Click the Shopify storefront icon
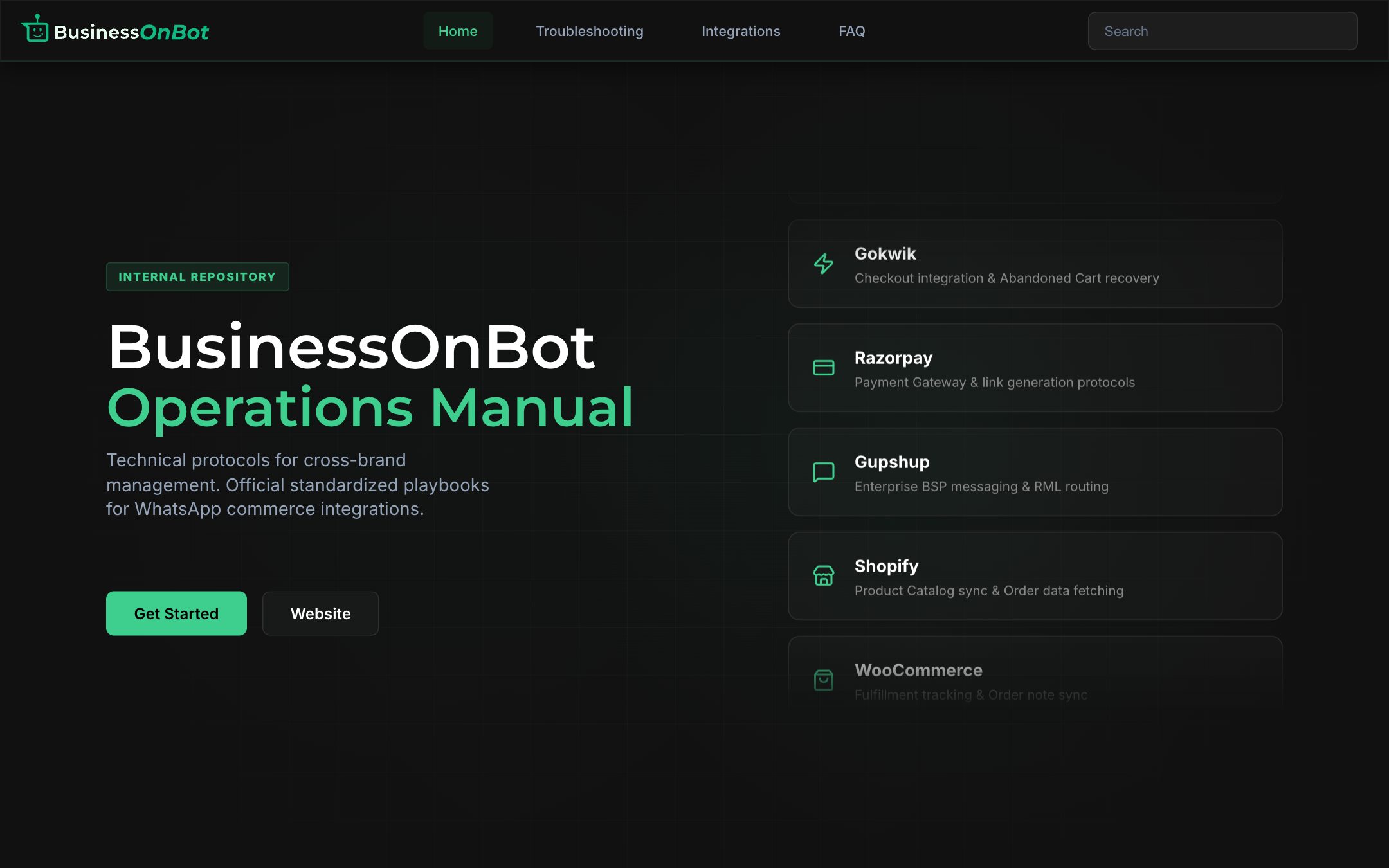Image resolution: width=1389 pixels, height=868 pixels. (824, 576)
